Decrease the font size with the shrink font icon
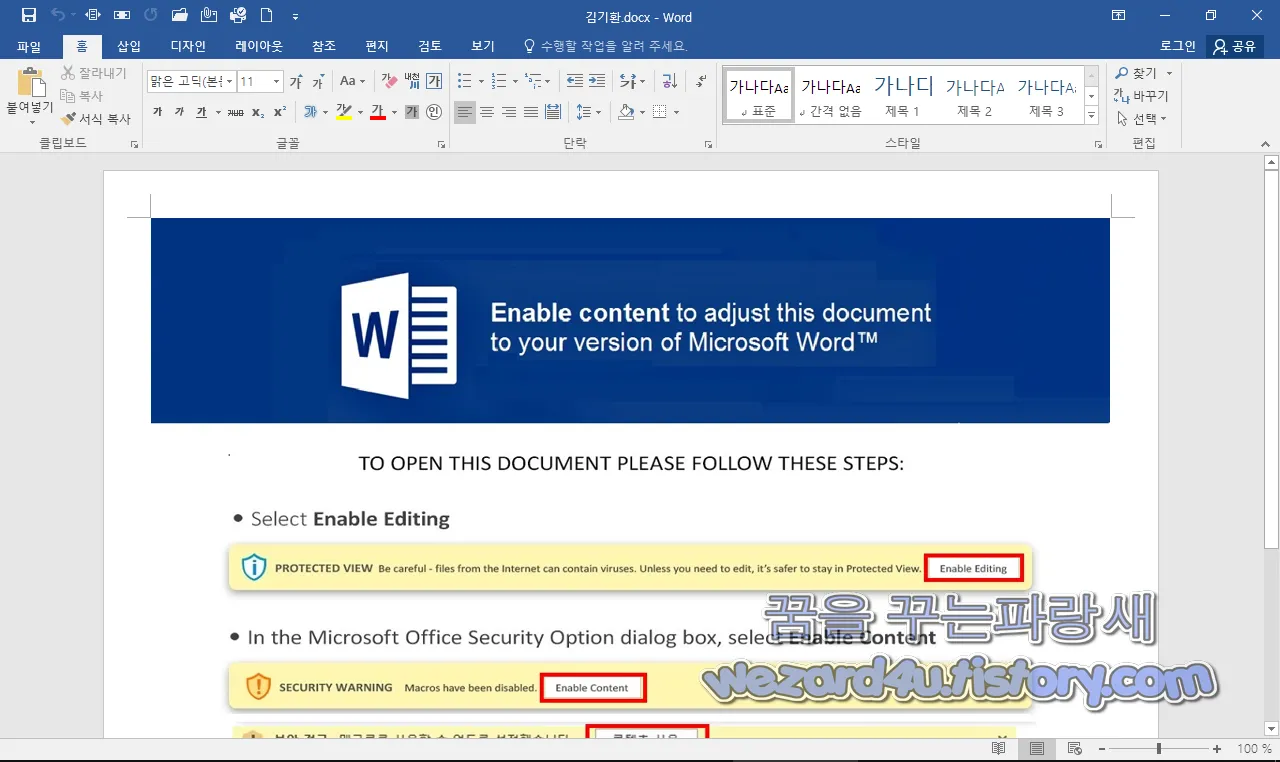The height and width of the screenshot is (762, 1280). pyautogui.click(x=318, y=82)
